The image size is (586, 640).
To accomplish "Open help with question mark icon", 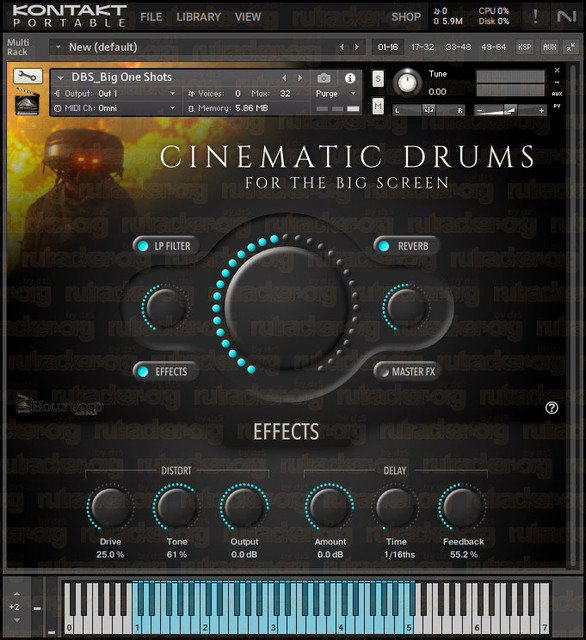I will (x=552, y=408).
